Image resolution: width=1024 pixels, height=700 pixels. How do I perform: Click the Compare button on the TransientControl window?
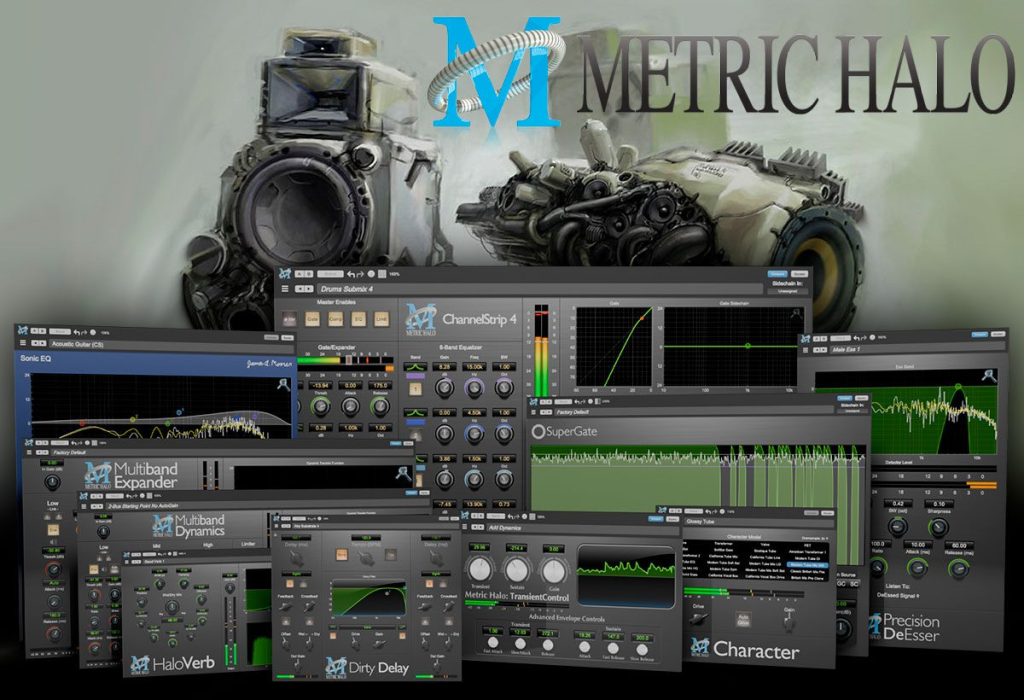[x=655, y=519]
